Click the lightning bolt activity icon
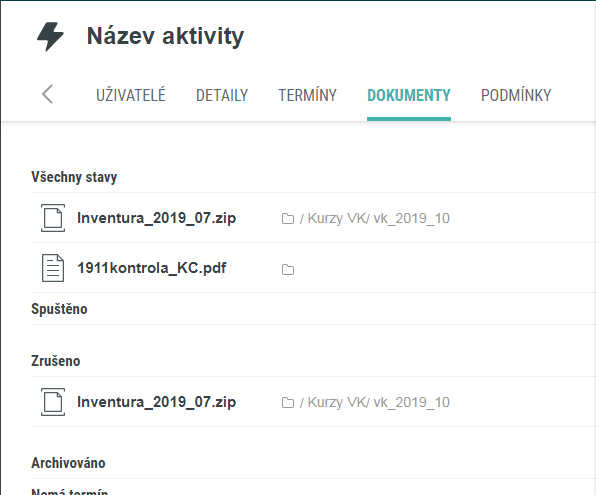Screen dimensions: 596x495 tap(50, 36)
